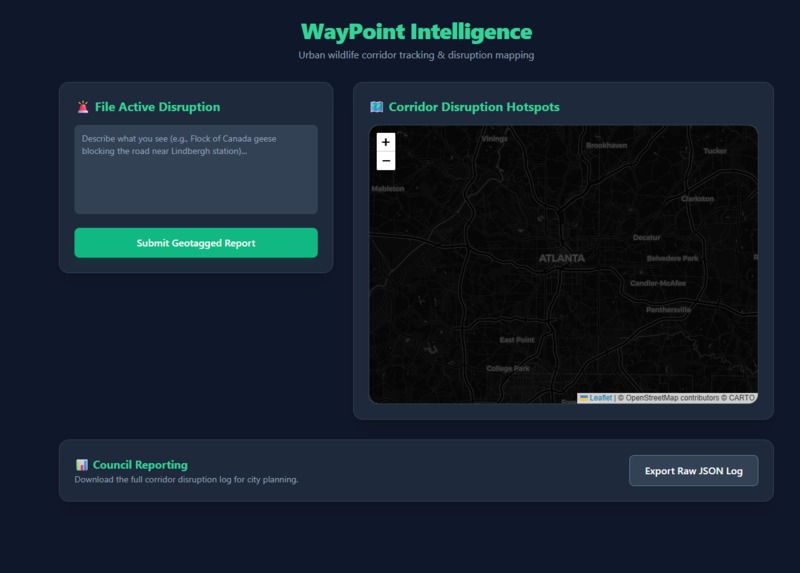Click the 'Urban wildlife corridor tracking' subtitle

coord(416,55)
